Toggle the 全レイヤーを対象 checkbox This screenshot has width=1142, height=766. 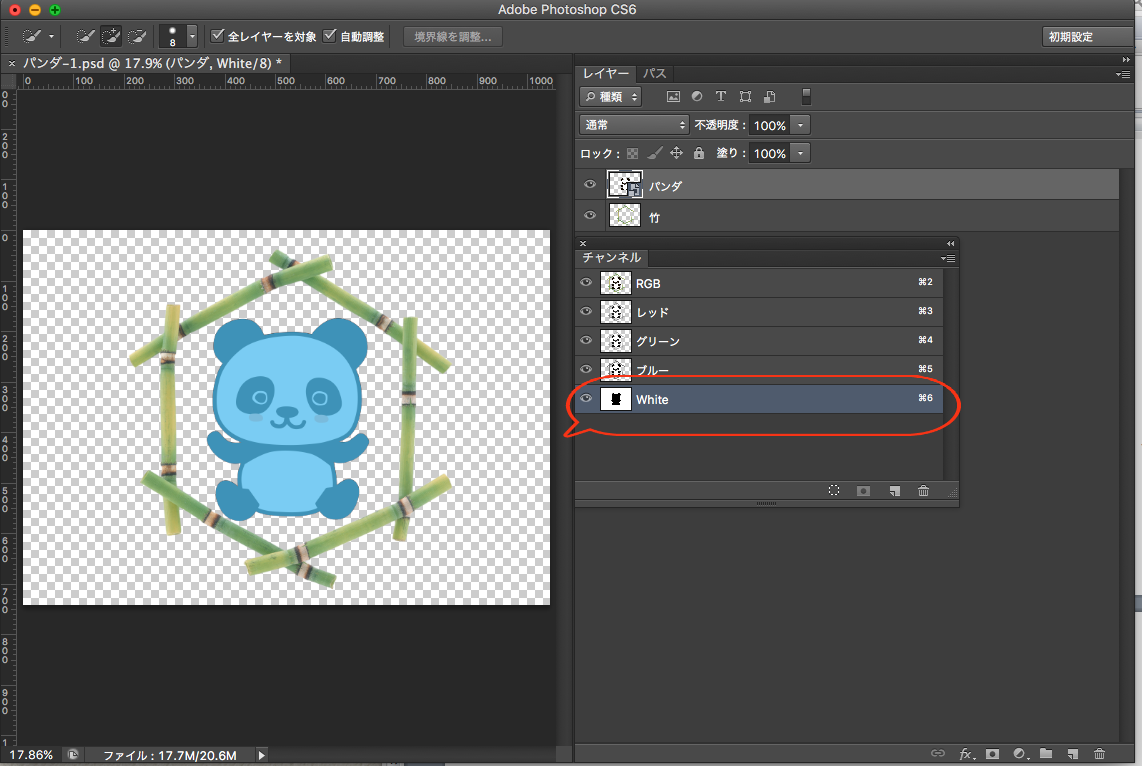pyautogui.click(x=218, y=37)
